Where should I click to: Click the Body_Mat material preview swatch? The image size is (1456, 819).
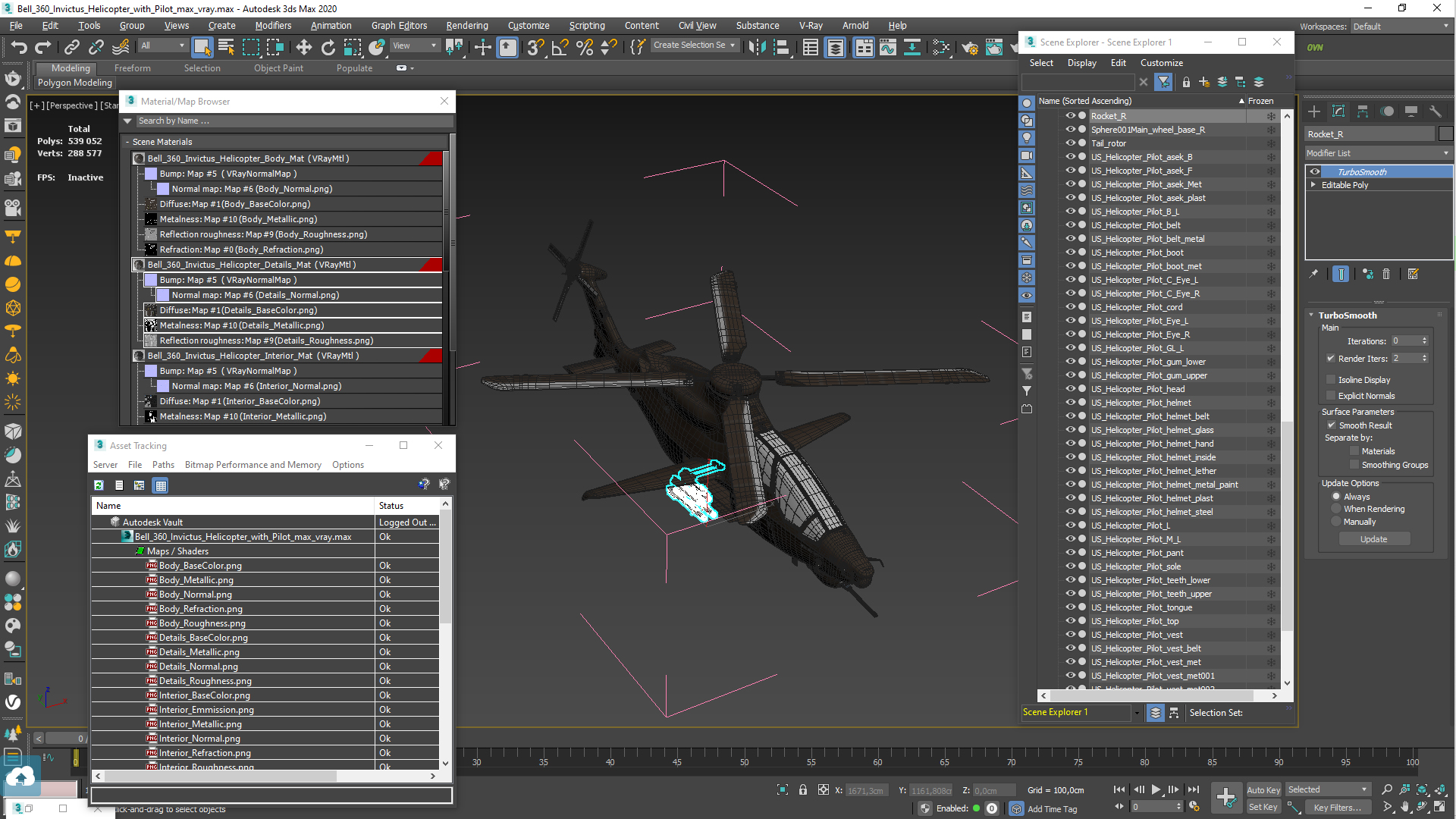(x=139, y=158)
